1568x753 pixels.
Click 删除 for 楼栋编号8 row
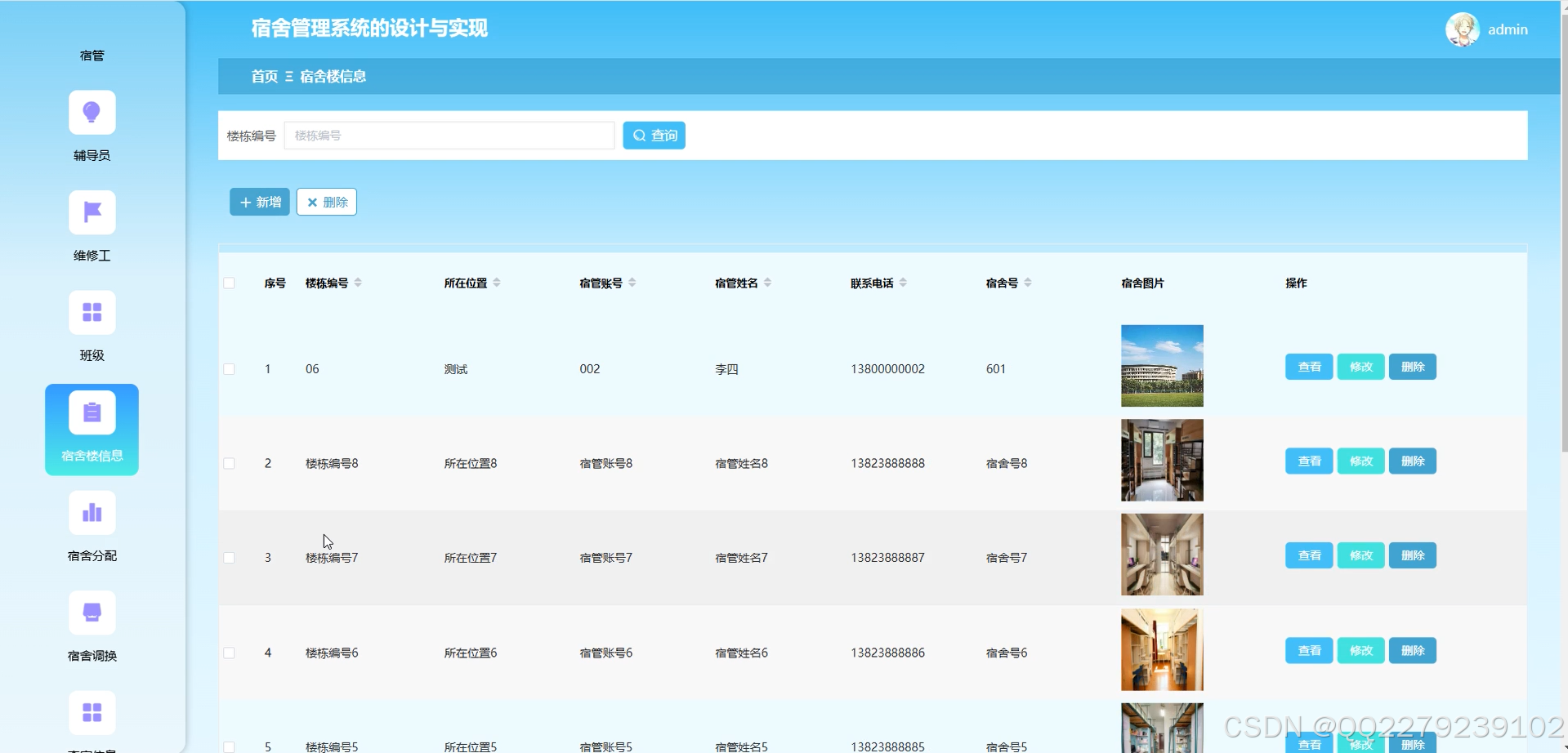1413,461
